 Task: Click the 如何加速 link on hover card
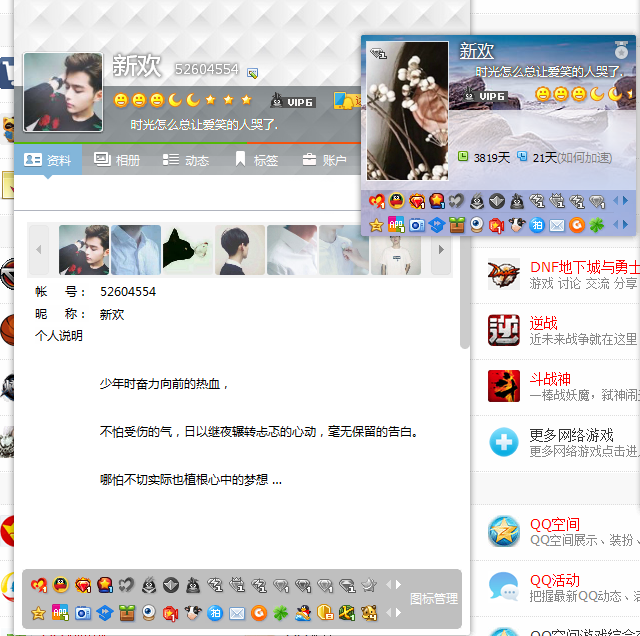click(x=584, y=158)
